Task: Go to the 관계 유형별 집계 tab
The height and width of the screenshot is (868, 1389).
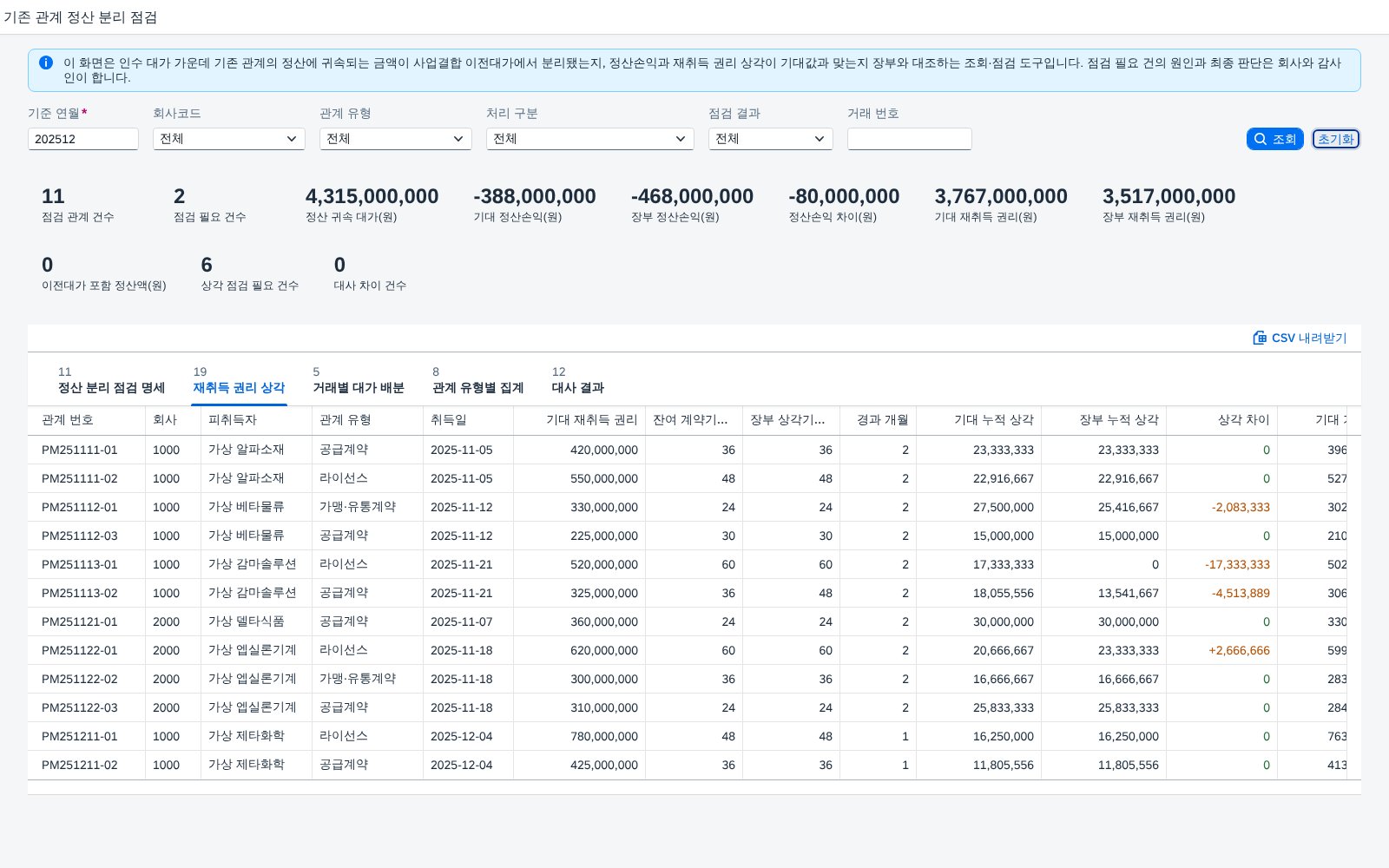Action: coord(478,380)
